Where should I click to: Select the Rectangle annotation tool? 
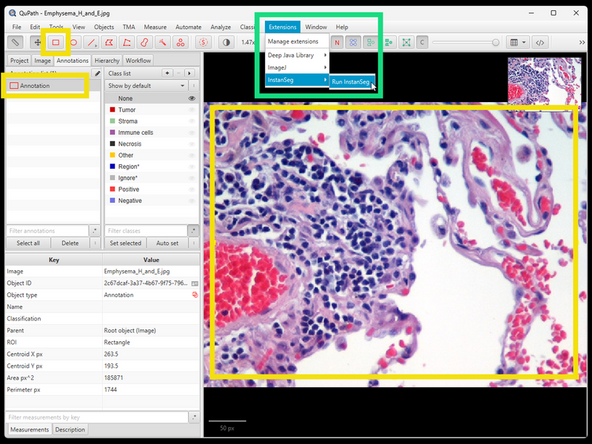click(x=56, y=42)
